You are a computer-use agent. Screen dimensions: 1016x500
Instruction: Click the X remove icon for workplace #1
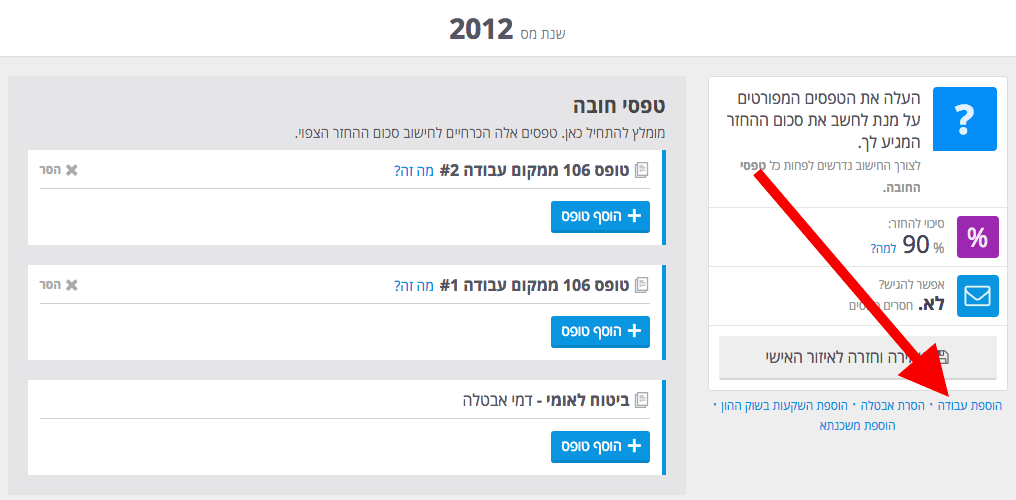click(x=71, y=285)
